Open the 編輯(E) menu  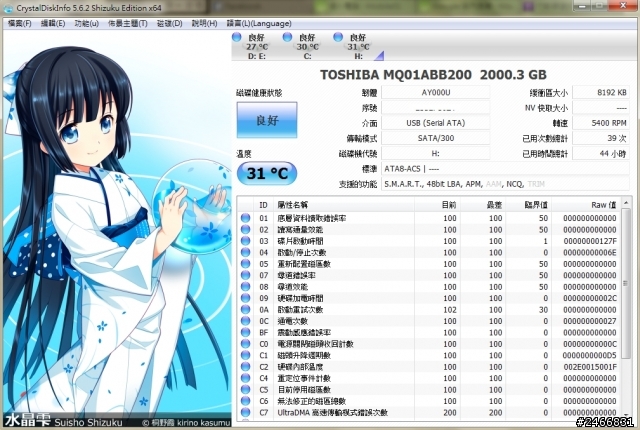(53, 24)
